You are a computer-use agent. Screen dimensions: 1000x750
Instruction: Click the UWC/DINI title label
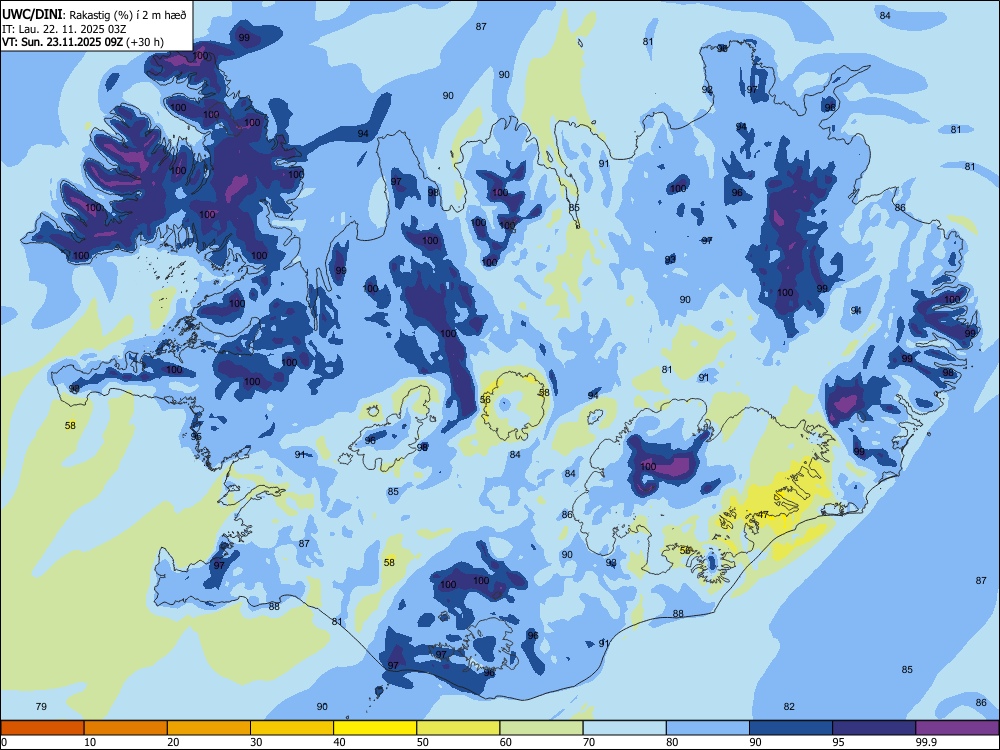coord(33,14)
